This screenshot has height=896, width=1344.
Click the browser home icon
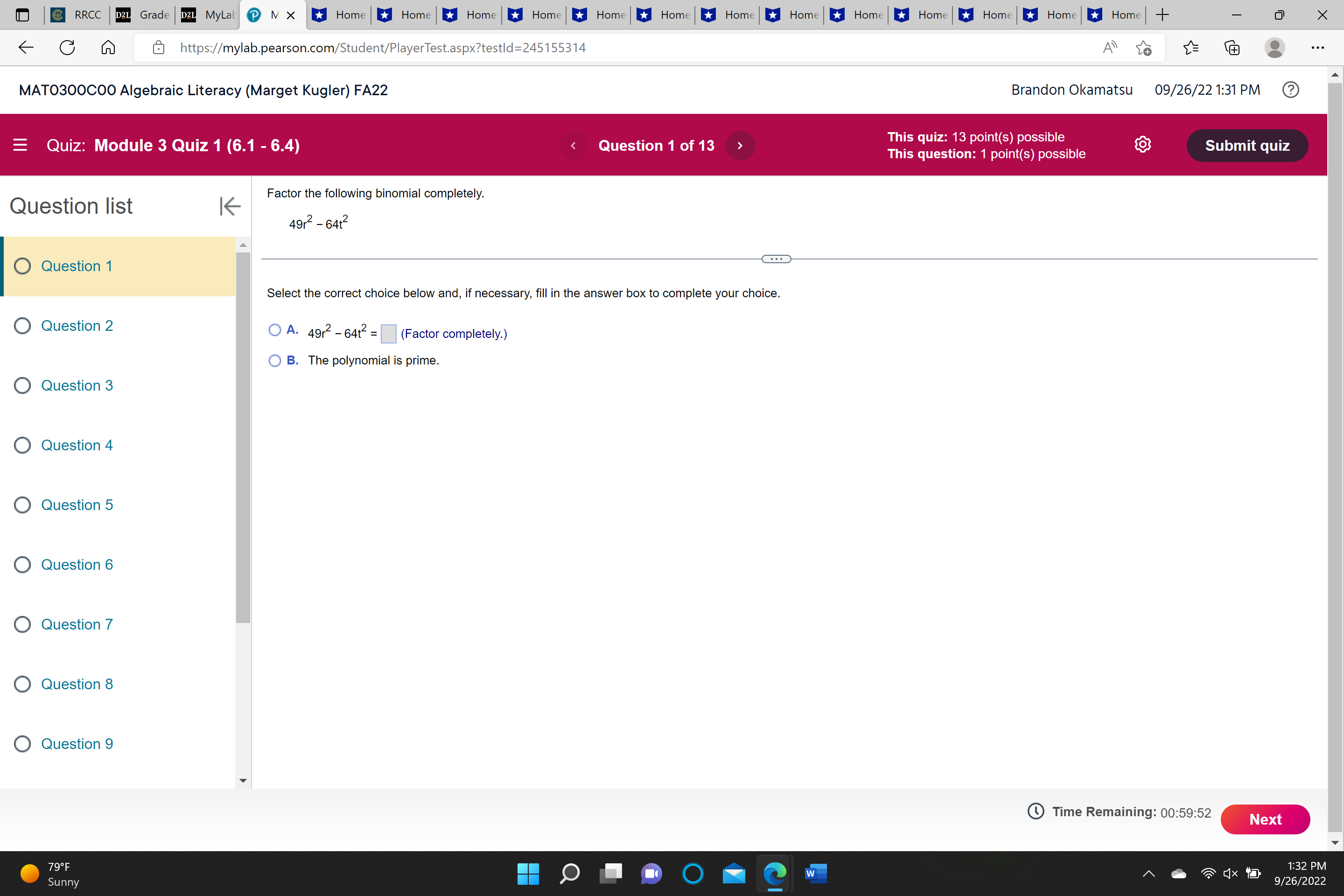click(108, 48)
